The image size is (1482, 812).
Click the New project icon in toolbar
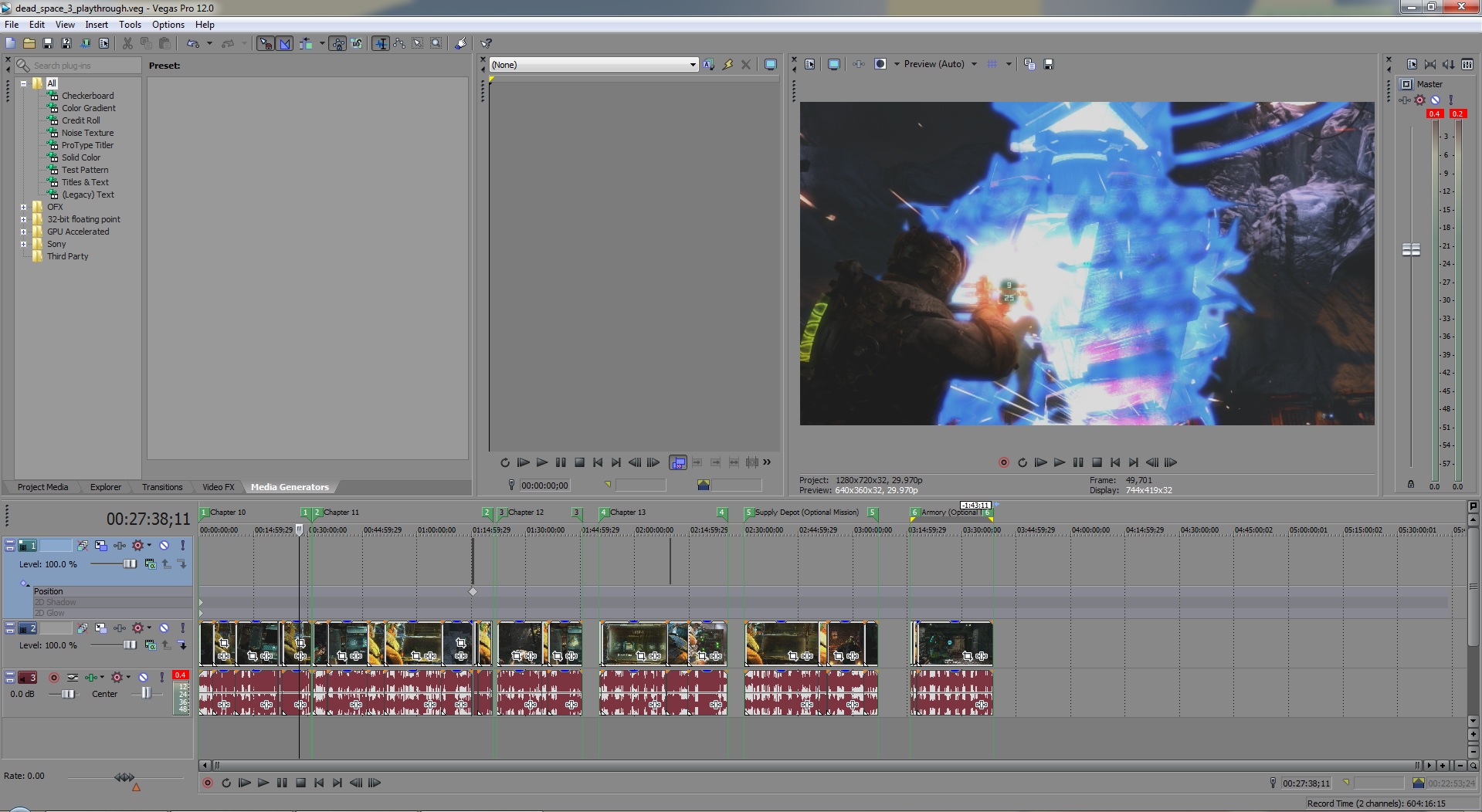[11, 43]
